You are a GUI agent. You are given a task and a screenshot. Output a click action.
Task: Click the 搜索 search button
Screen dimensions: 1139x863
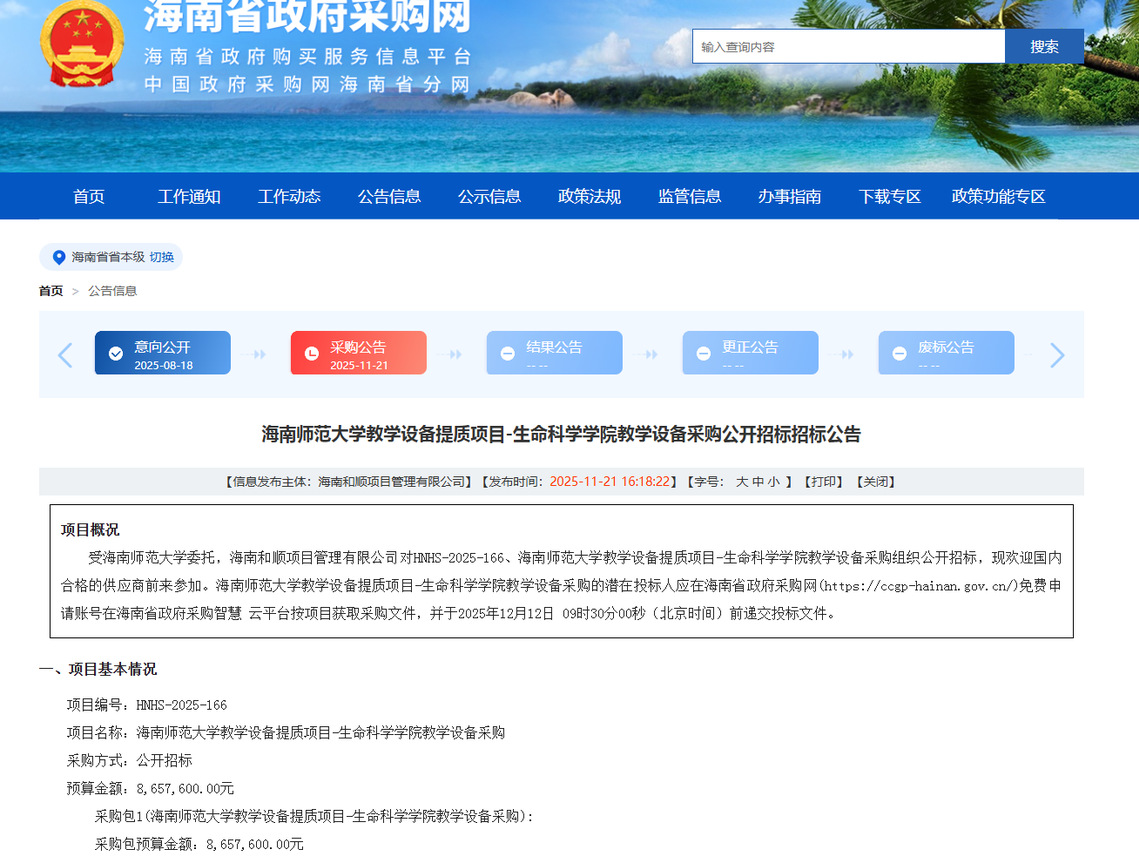point(1044,46)
